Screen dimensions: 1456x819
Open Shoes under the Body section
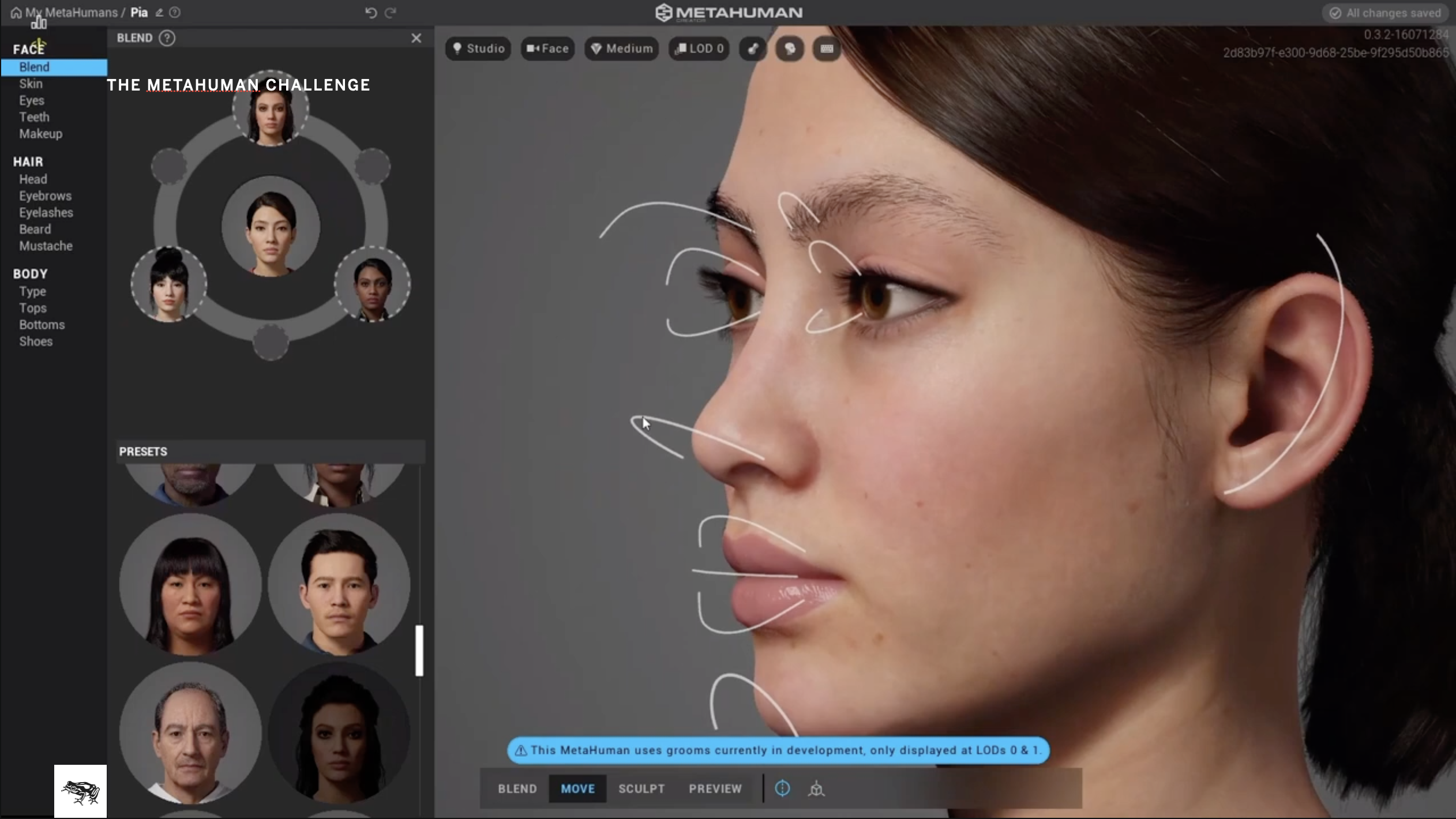[36, 341]
